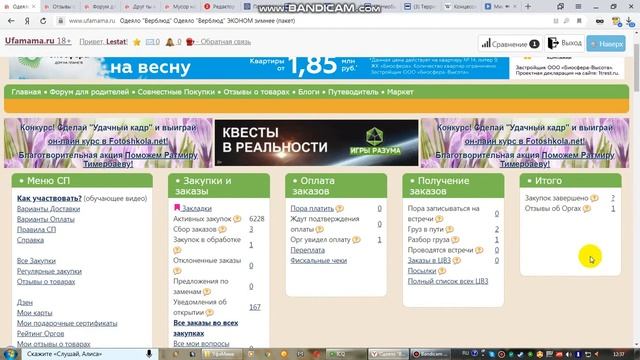Click help icon next to Груз в пути
Image resolution: width=640 pixels, height=360 pixels.
(x=449, y=229)
